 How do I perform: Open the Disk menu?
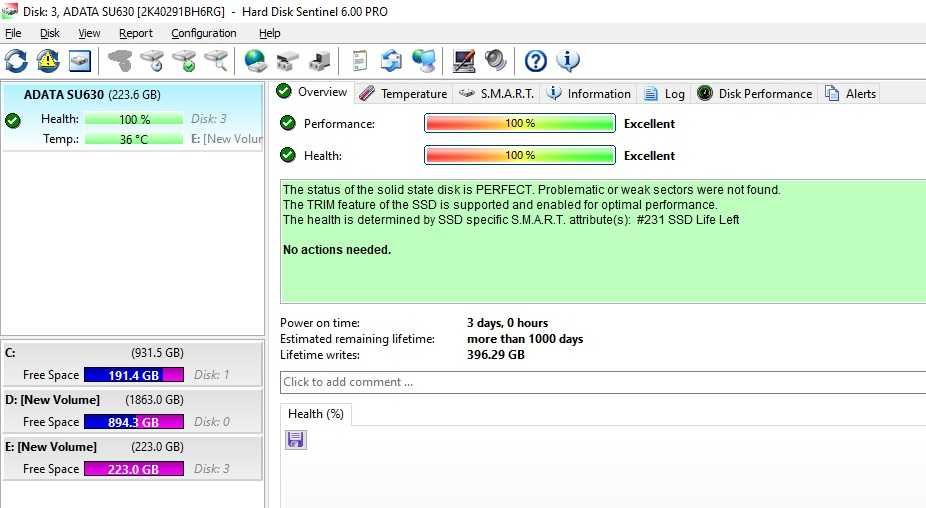click(50, 33)
